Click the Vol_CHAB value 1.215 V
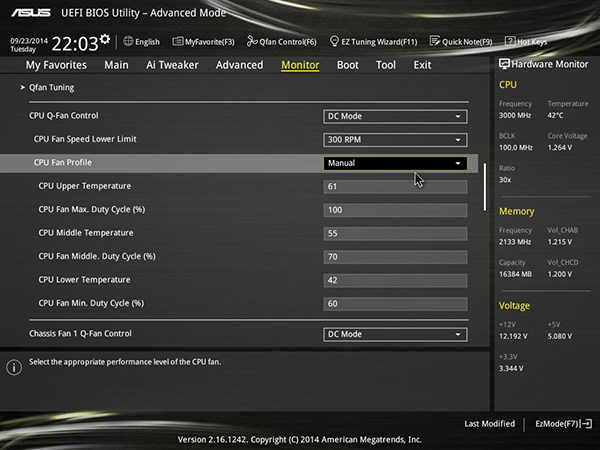600x450 pixels. [560, 242]
